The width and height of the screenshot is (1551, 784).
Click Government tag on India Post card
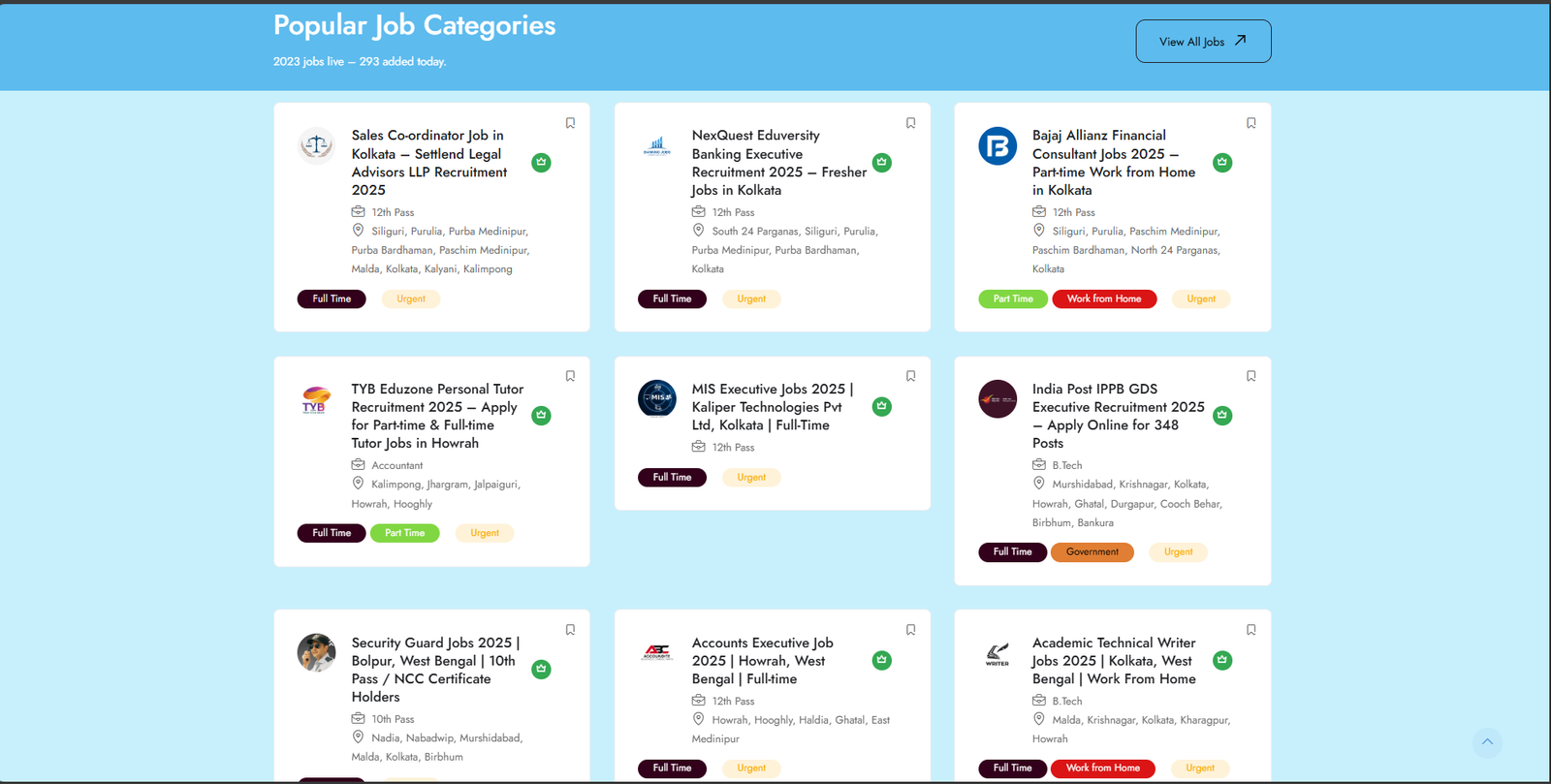pyautogui.click(x=1092, y=551)
